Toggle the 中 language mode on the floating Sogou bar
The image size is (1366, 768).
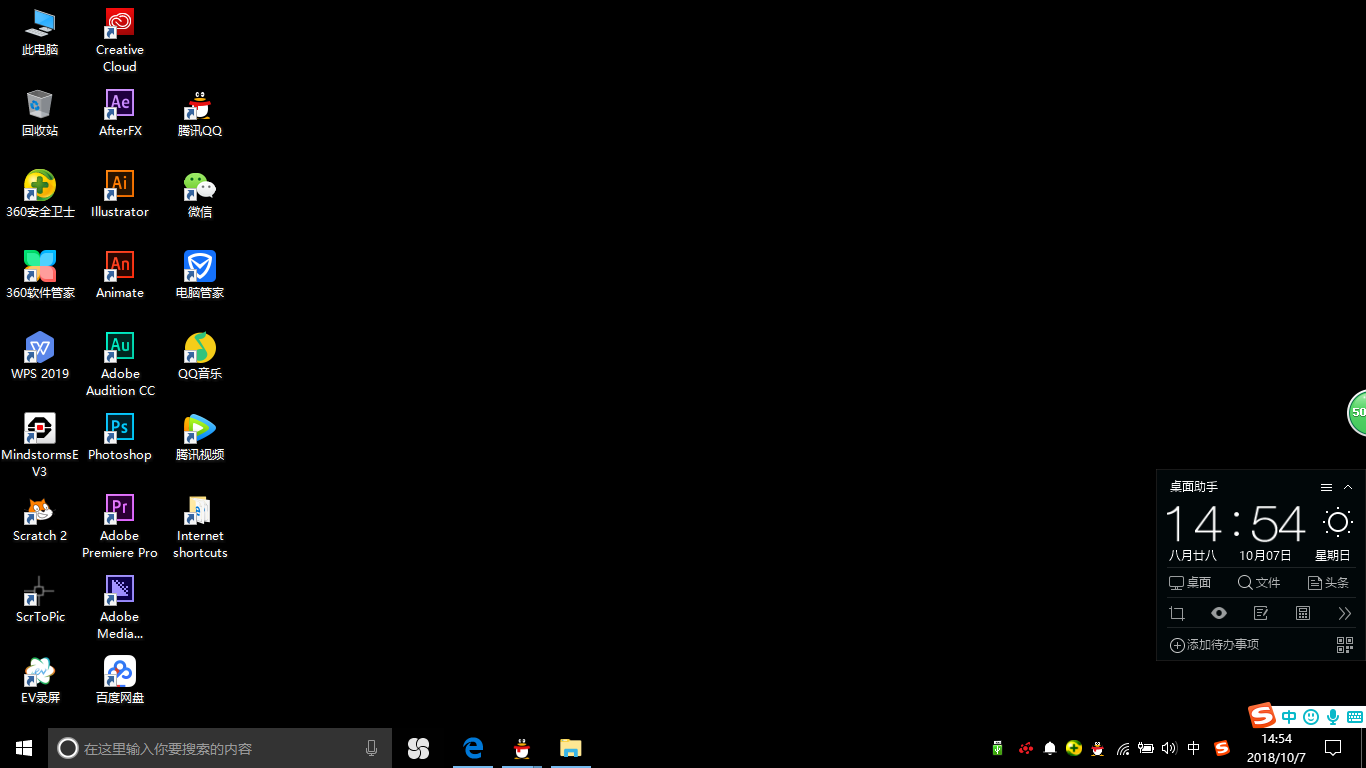click(1289, 717)
